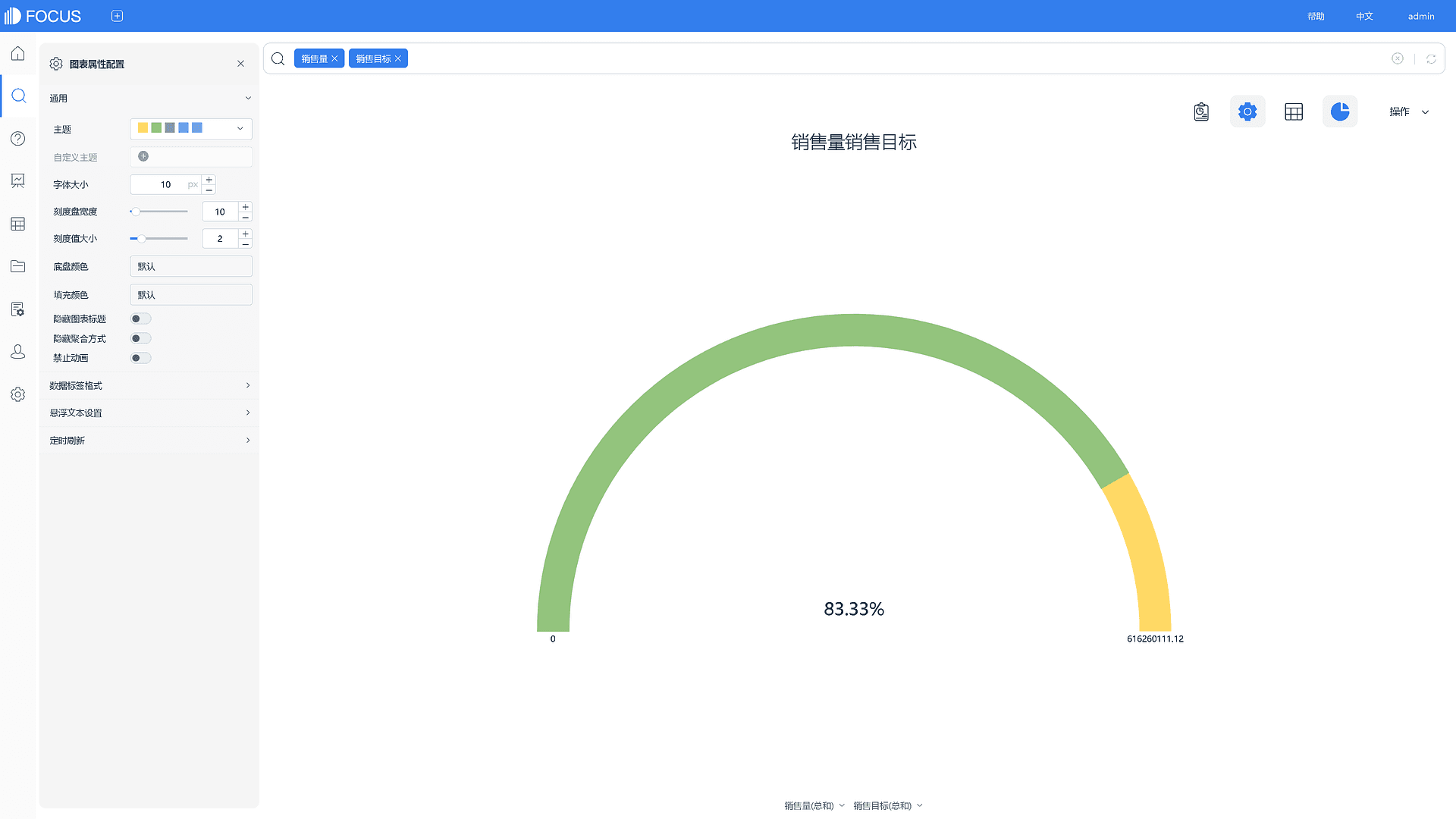
Task: Open the admin user menu
Action: [1421, 16]
